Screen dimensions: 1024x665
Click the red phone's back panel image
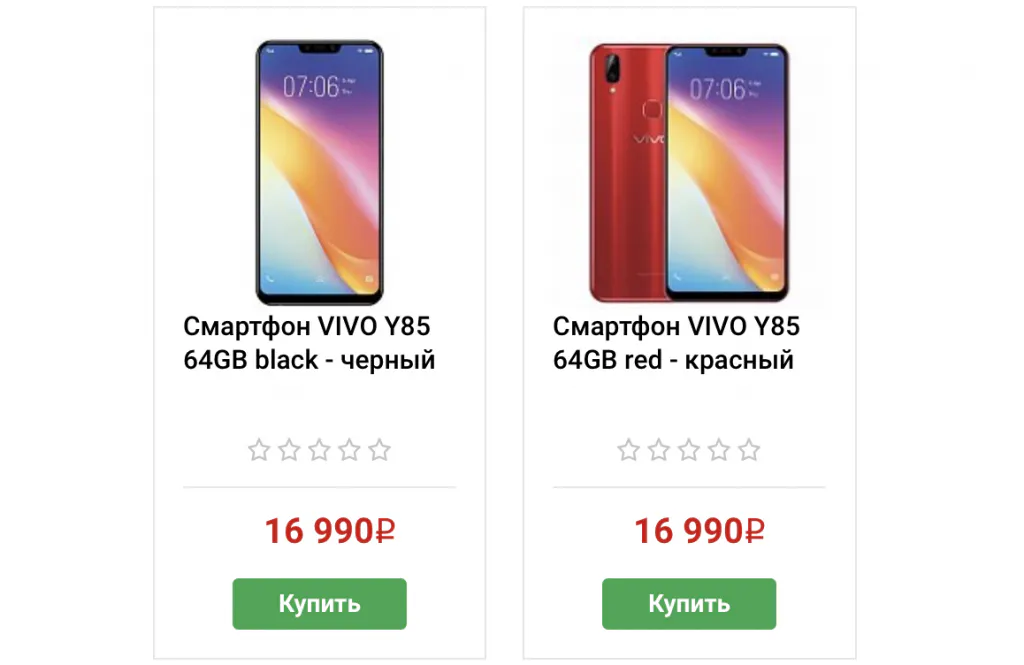click(628, 172)
